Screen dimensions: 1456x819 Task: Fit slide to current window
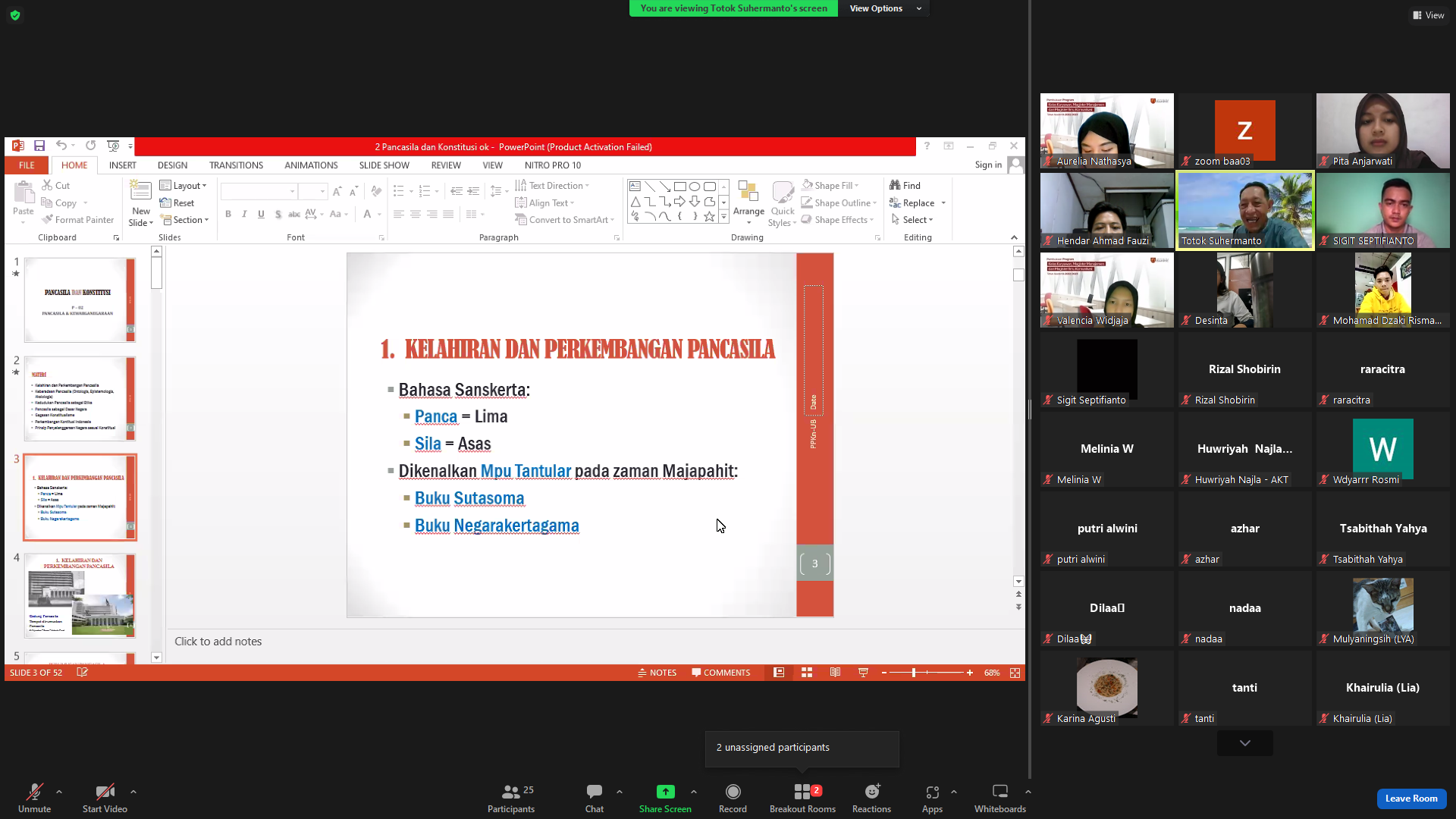[1015, 673]
